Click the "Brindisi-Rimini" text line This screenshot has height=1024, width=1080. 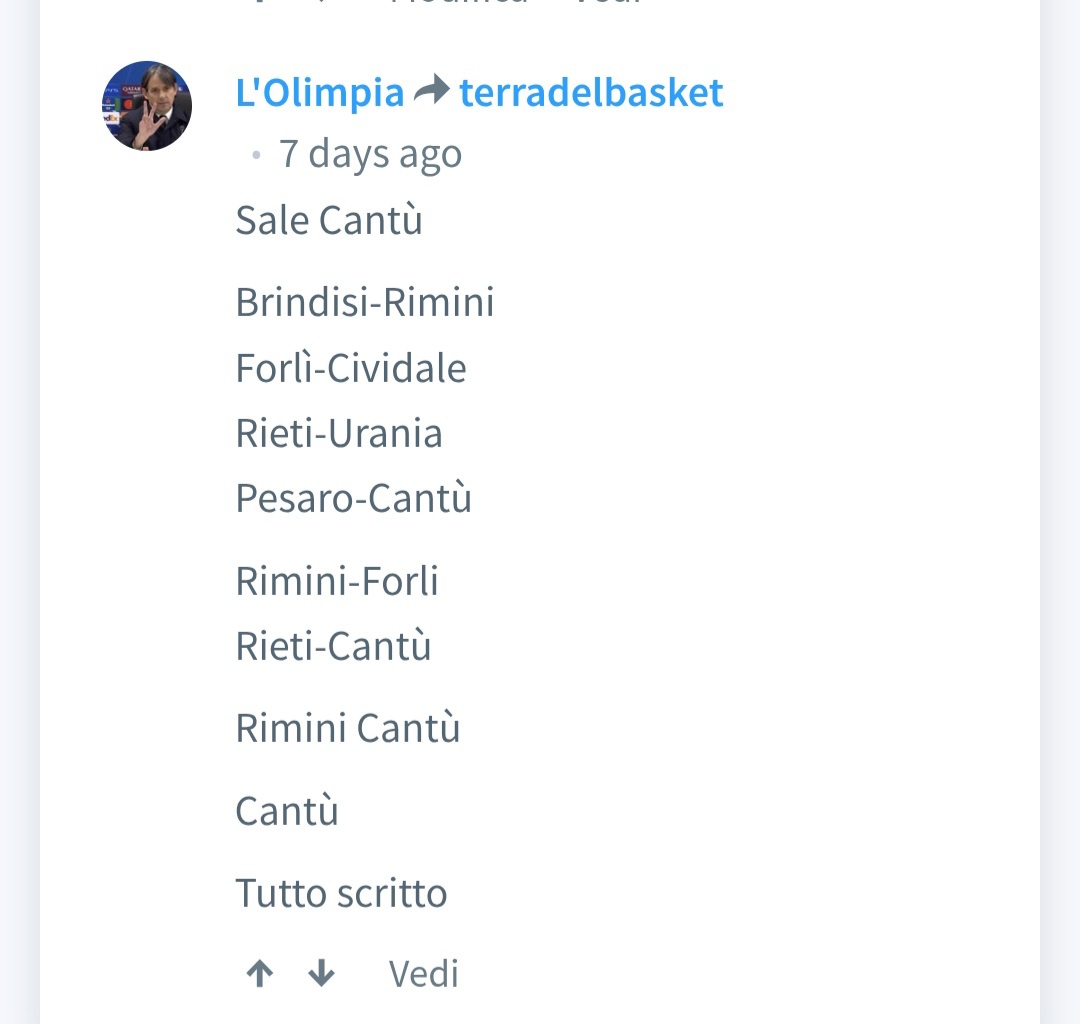pos(365,302)
